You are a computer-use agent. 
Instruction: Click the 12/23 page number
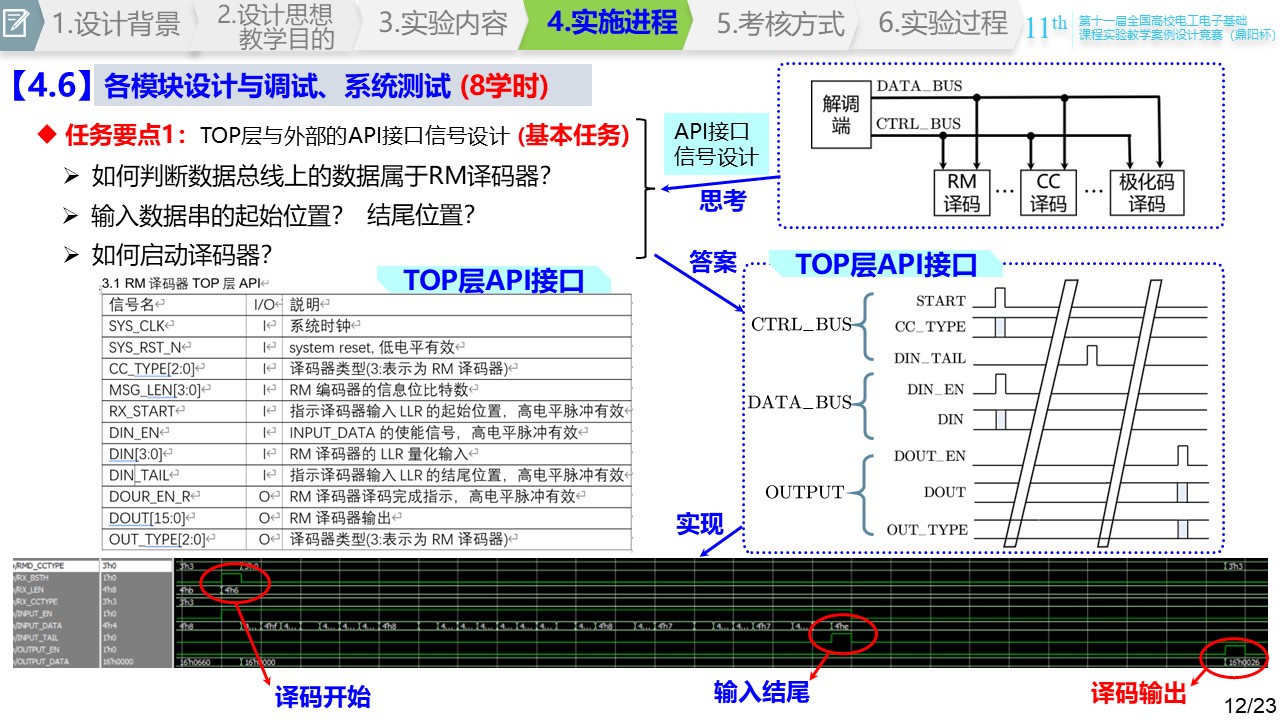[1249, 705]
